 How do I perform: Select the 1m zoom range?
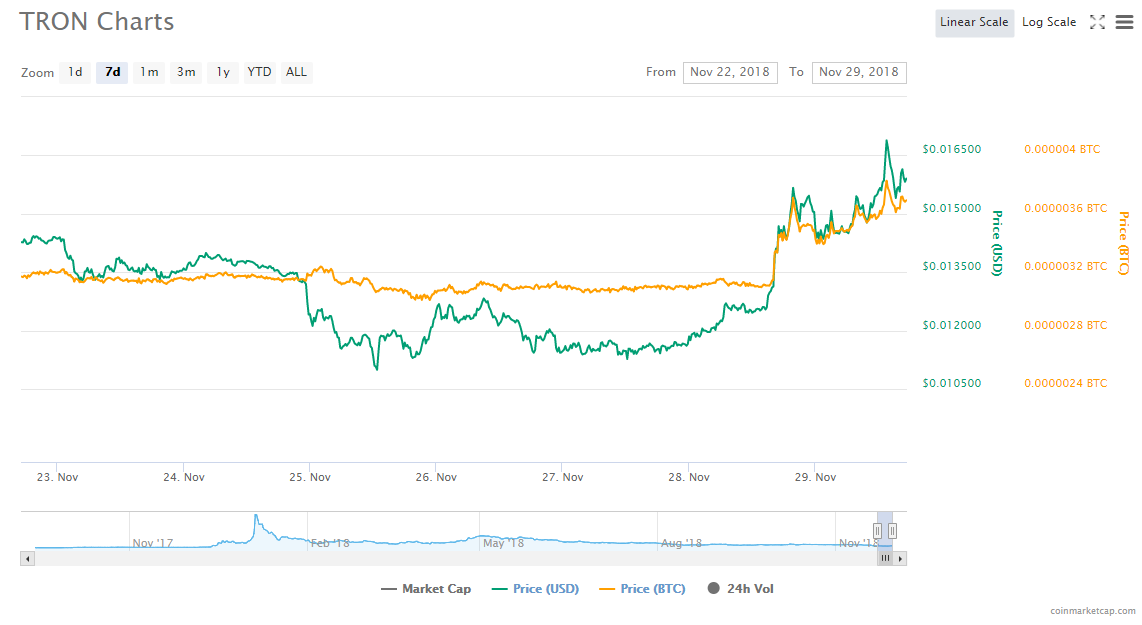[149, 72]
